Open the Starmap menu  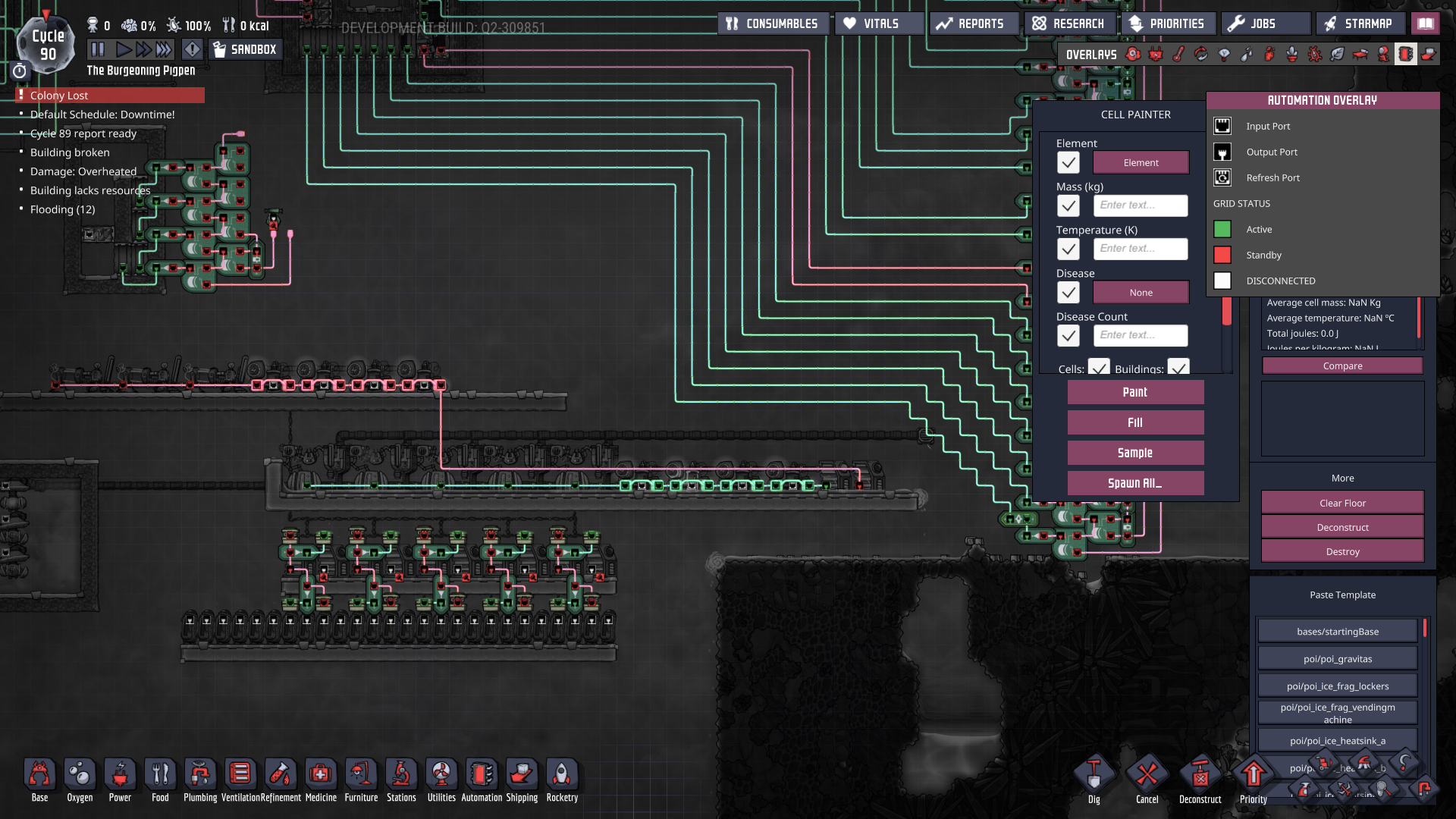point(1360,24)
